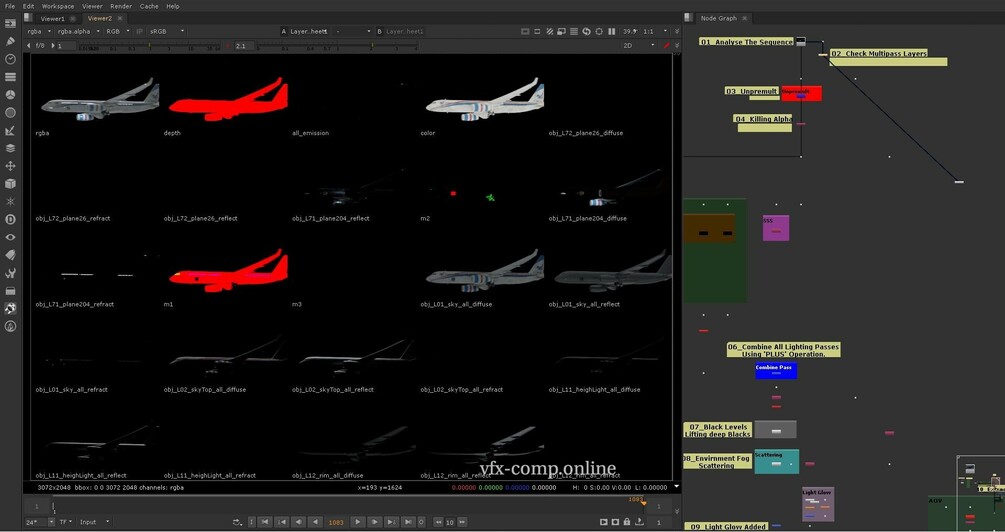Open the Particles nodes star icon
The height and width of the screenshot is (532, 1005).
coord(10,201)
